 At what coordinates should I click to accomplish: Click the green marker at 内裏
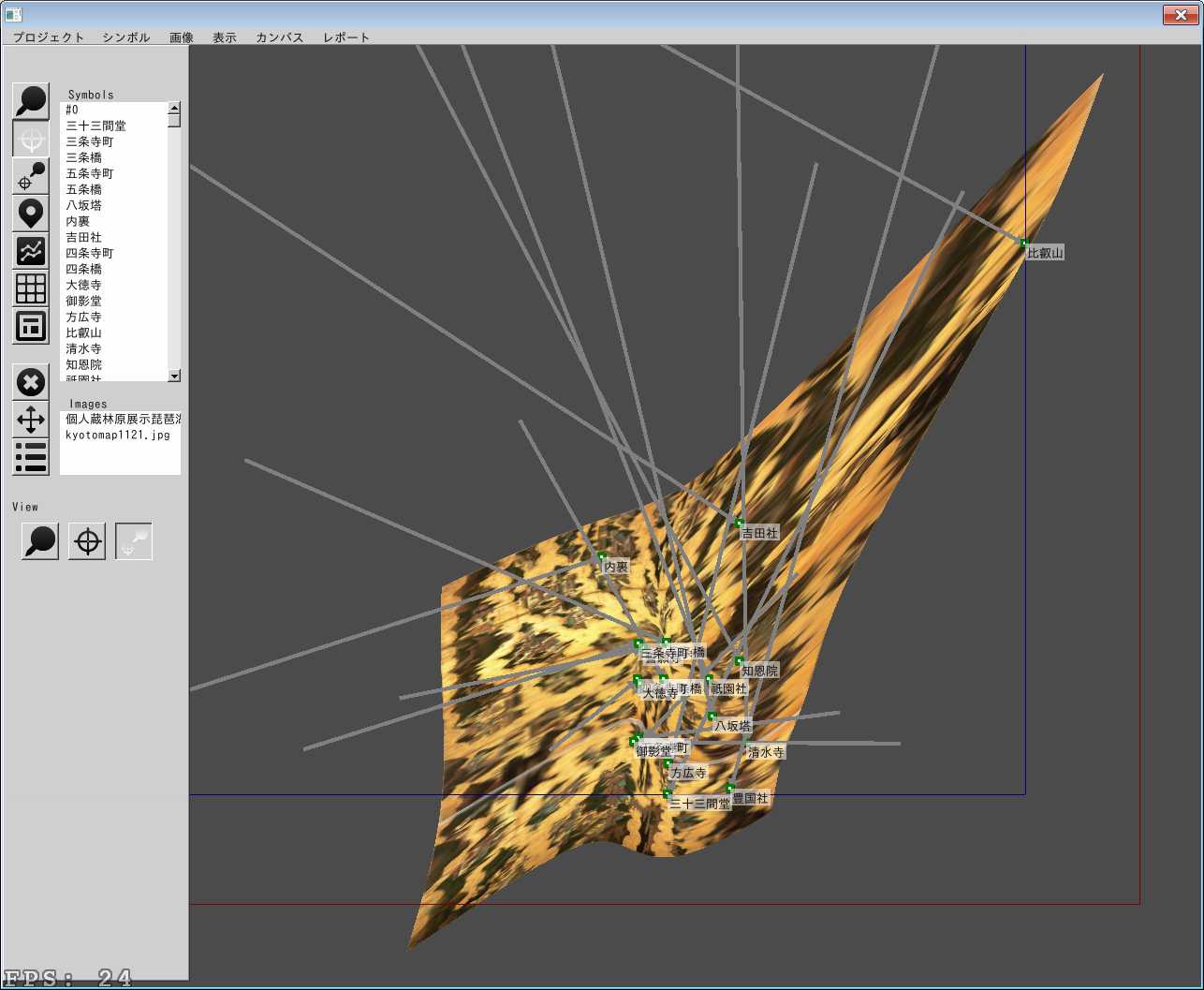click(x=601, y=556)
